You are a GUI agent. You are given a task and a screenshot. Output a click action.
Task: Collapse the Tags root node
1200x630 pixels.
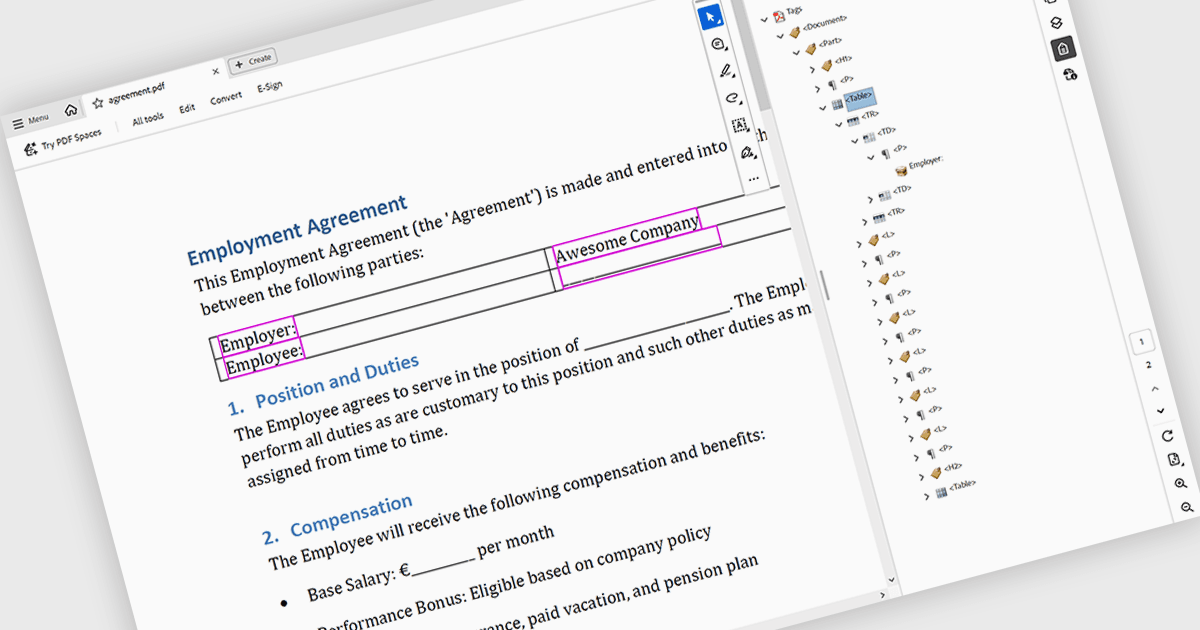pos(764,18)
